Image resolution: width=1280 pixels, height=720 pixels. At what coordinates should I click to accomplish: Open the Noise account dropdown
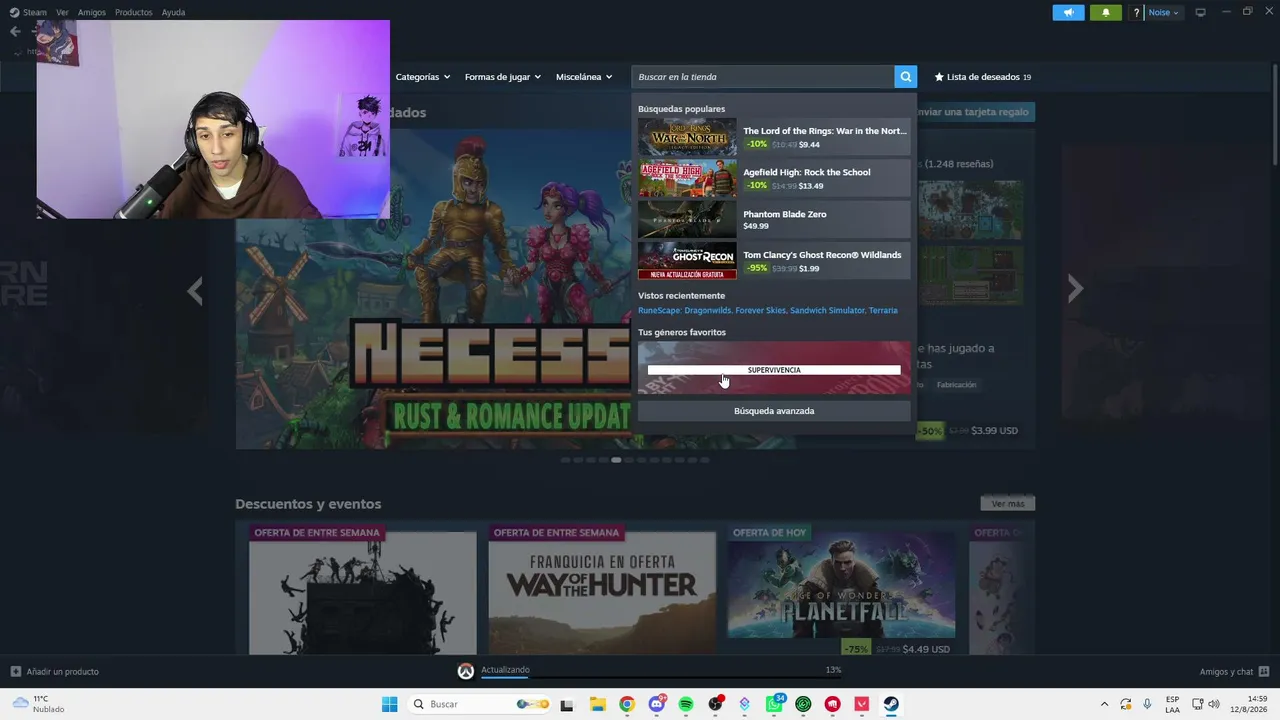[1164, 12]
